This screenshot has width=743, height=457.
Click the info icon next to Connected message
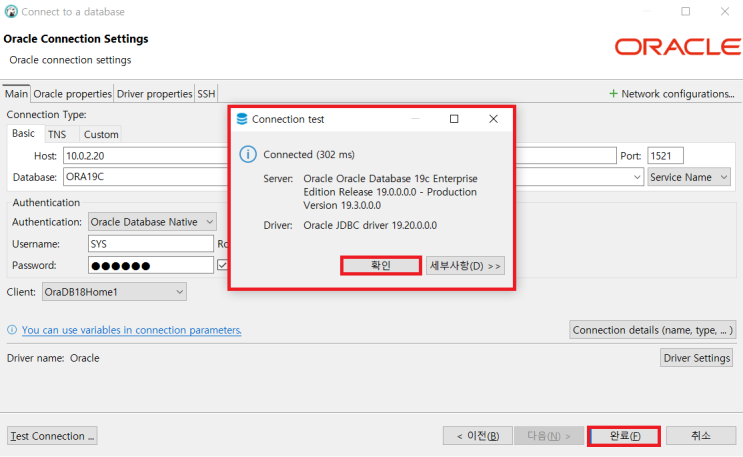(x=248, y=154)
